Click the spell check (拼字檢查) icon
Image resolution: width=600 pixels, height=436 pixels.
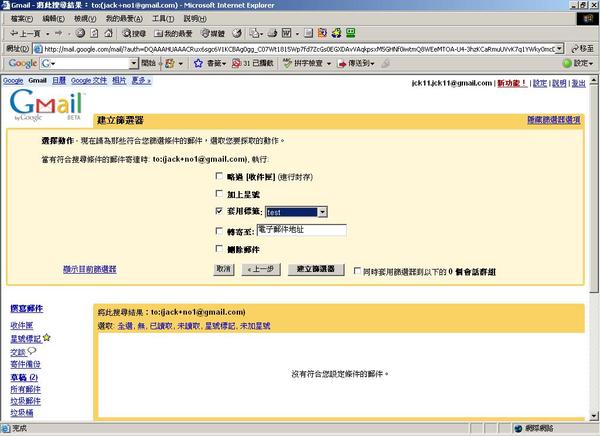(x=287, y=63)
